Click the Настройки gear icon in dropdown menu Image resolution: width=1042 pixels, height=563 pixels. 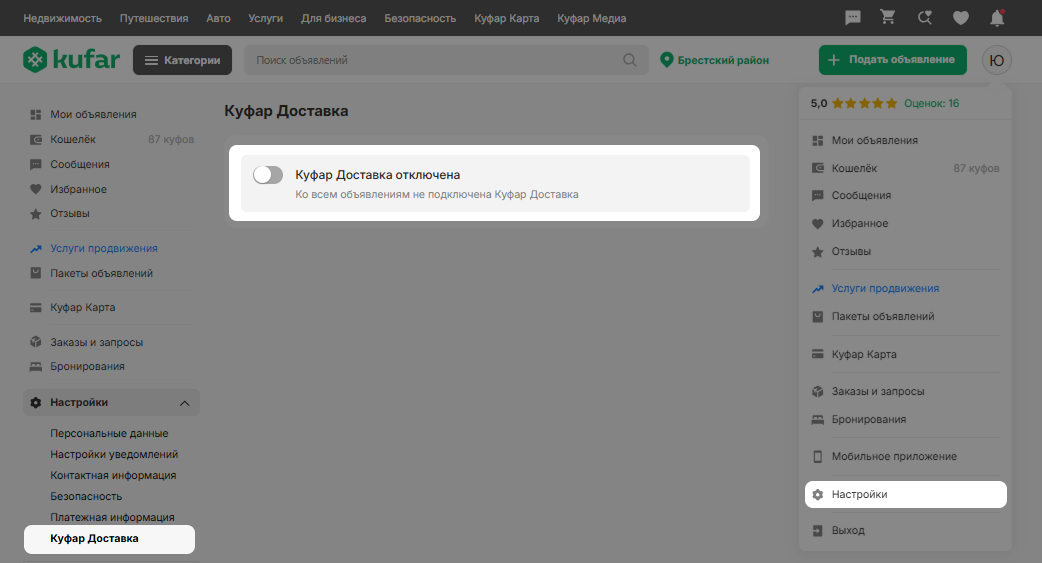coord(818,495)
